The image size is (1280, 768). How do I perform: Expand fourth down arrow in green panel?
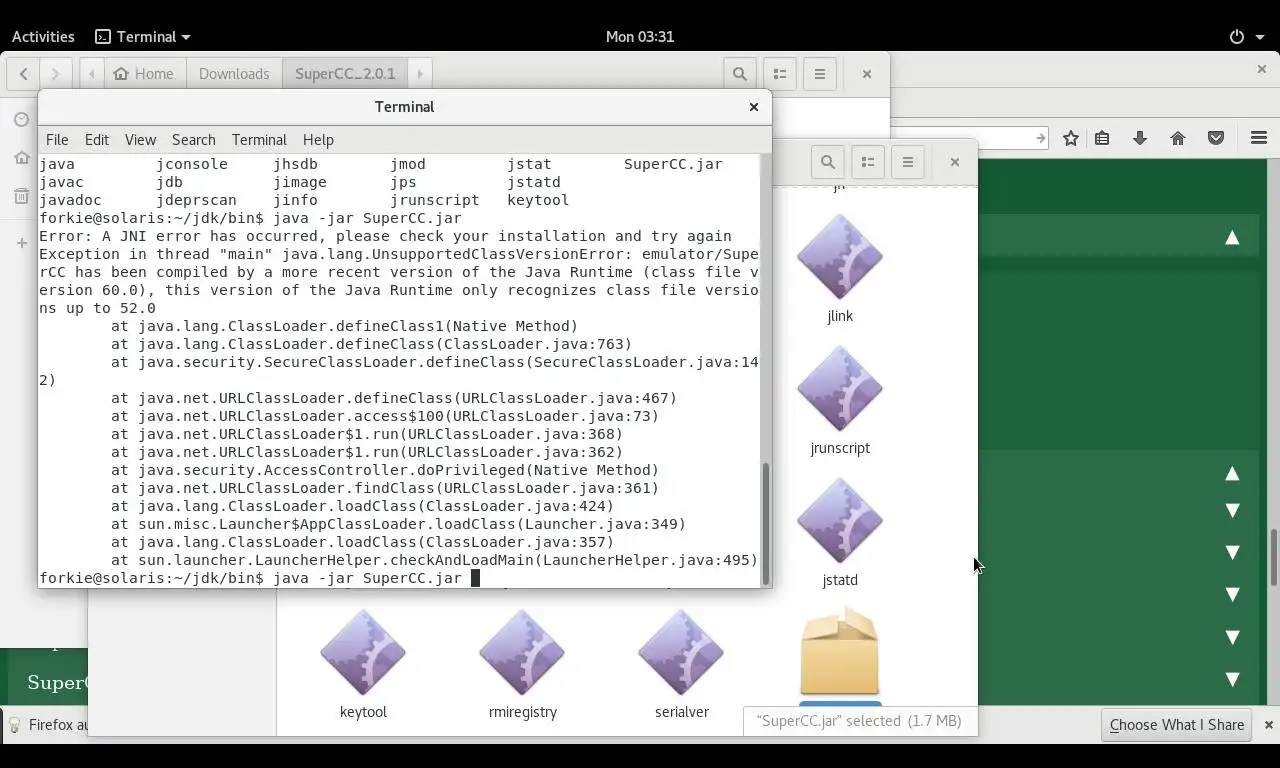tap(1233, 638)
